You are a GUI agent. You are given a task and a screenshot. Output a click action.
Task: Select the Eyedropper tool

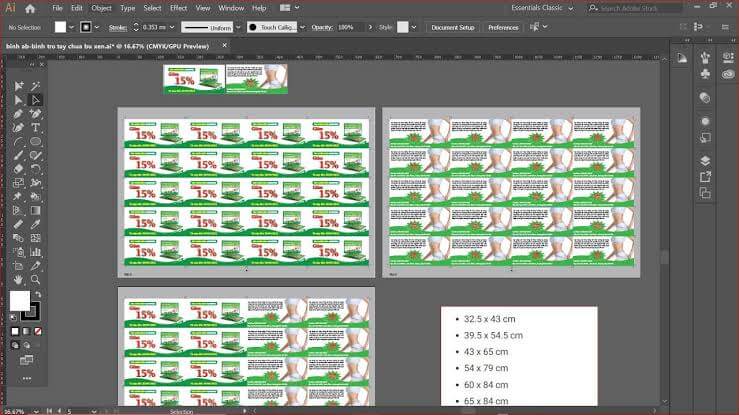pyautogui.click(x=35, y=224)
